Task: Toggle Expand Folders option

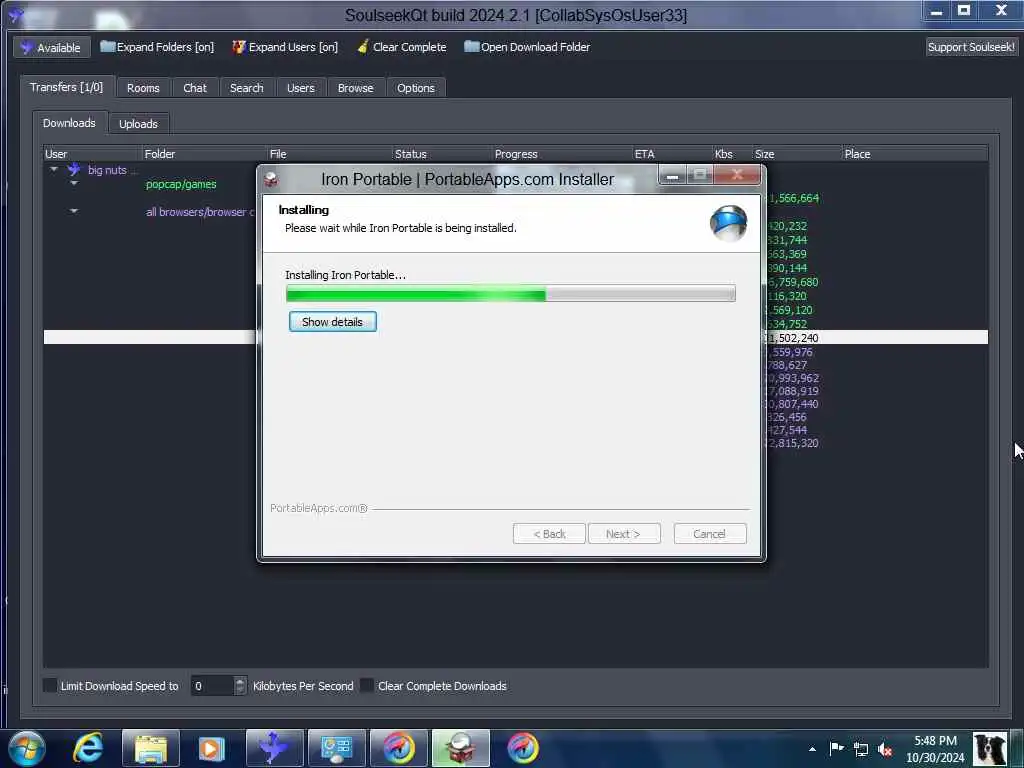Action: pyautogui.click(x=157, y=47)
